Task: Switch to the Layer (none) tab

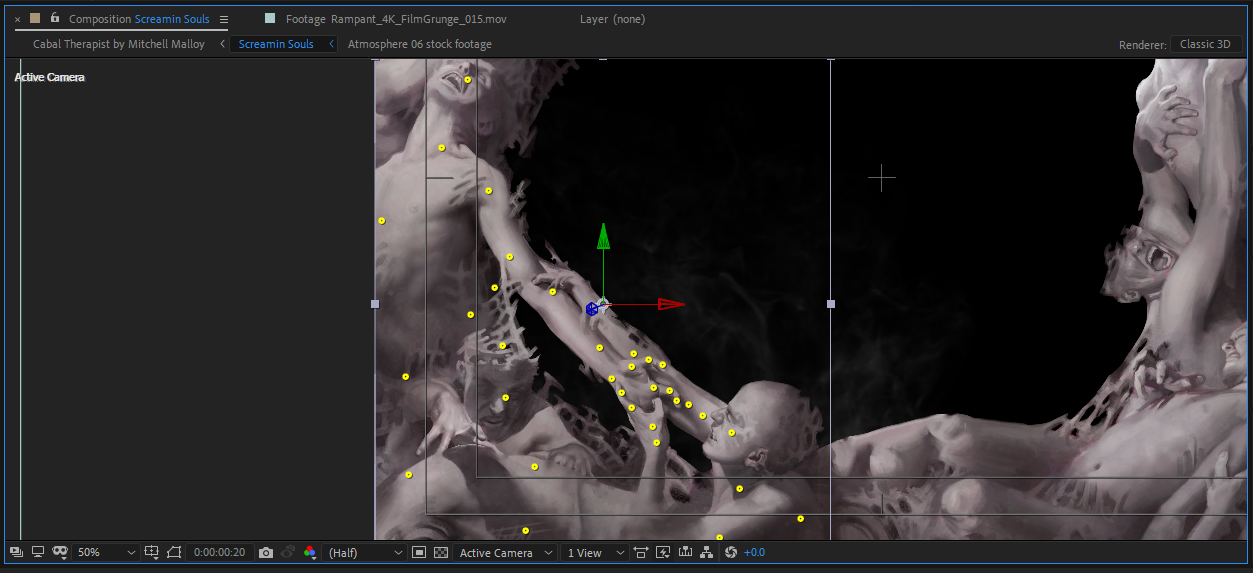Action: pos(613,19)
